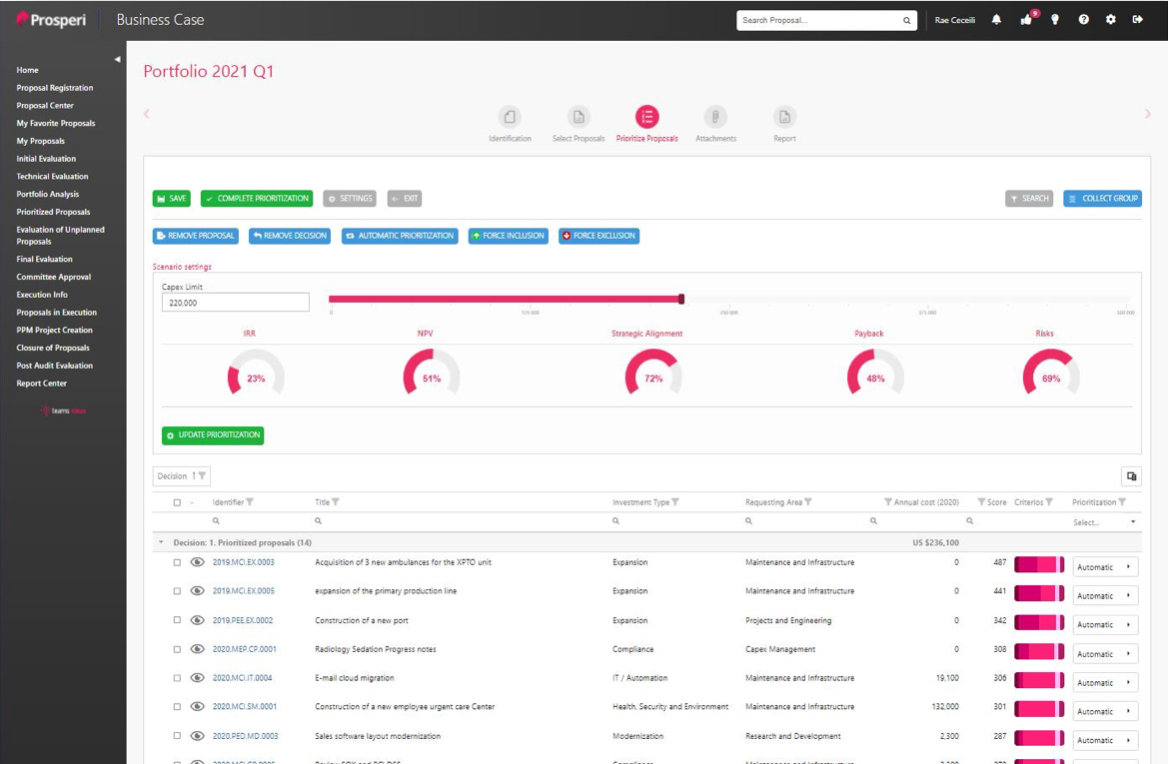Click the logout icon in header
1168x764 pixels.
1137,20
